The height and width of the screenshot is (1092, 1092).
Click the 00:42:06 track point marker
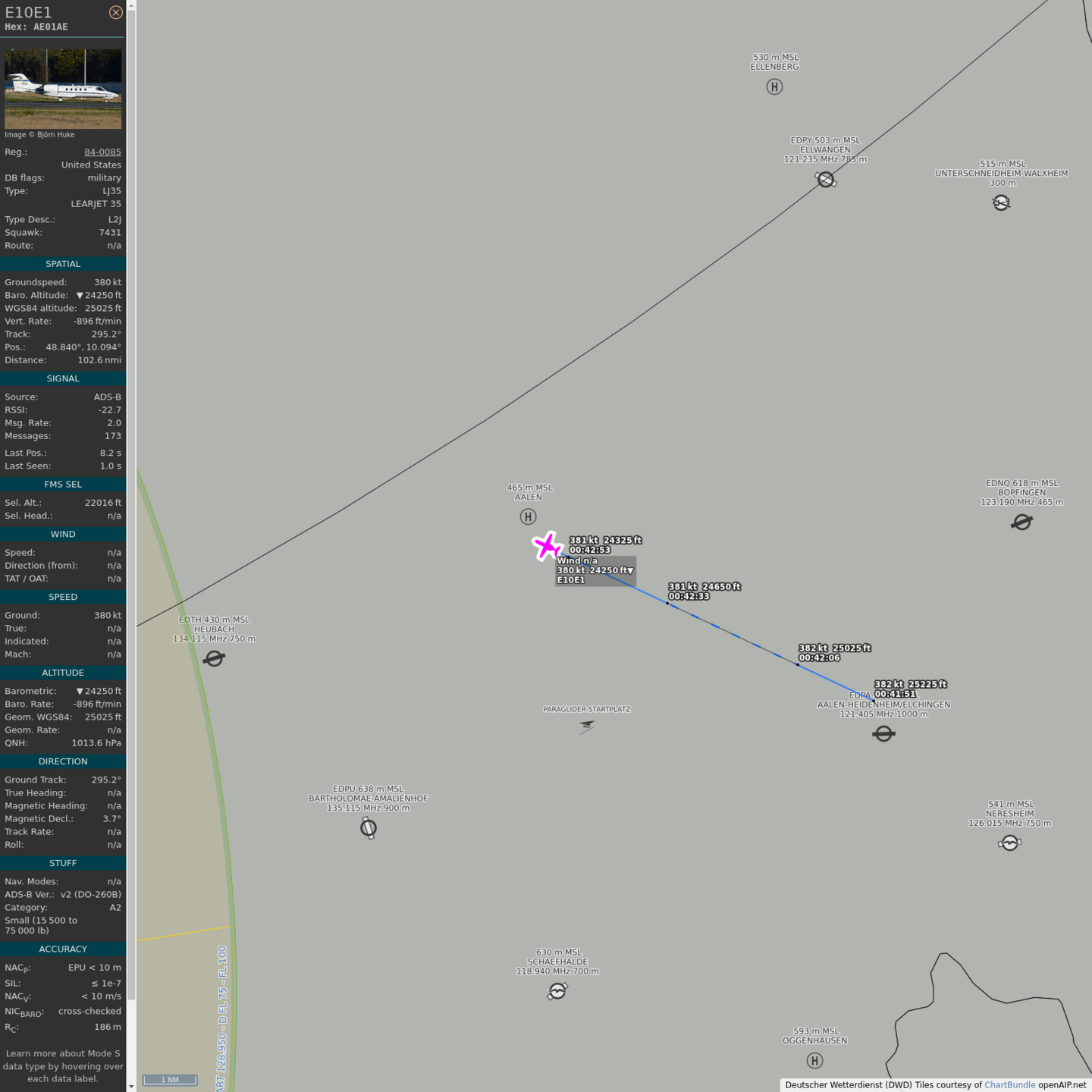click(798, 665)
